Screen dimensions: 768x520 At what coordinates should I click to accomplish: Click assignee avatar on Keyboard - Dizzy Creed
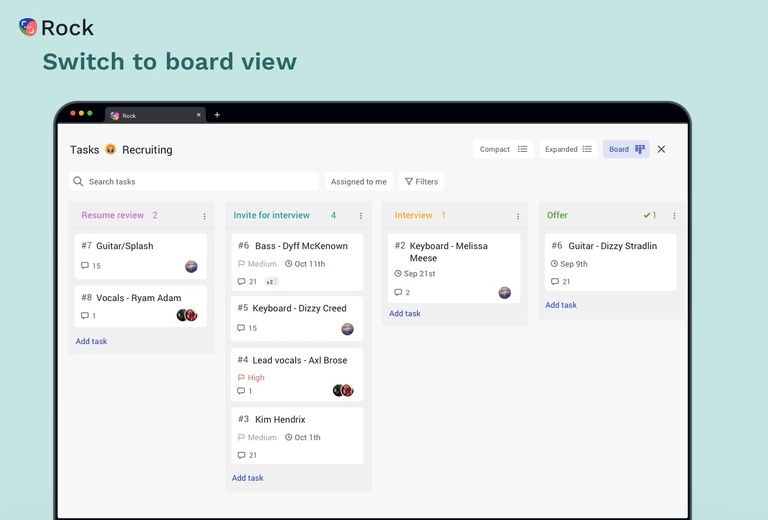347,329
